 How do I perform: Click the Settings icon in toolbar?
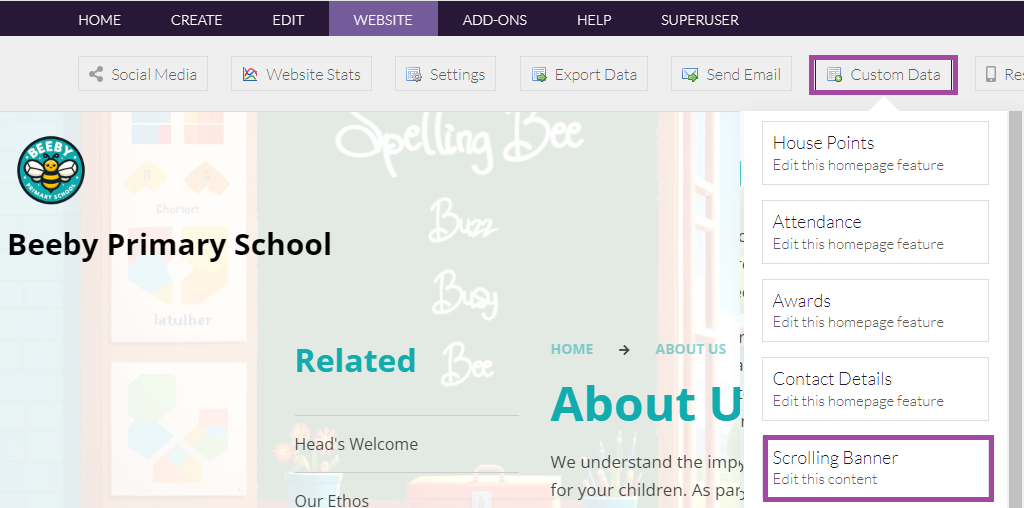[x=414, y=74]
